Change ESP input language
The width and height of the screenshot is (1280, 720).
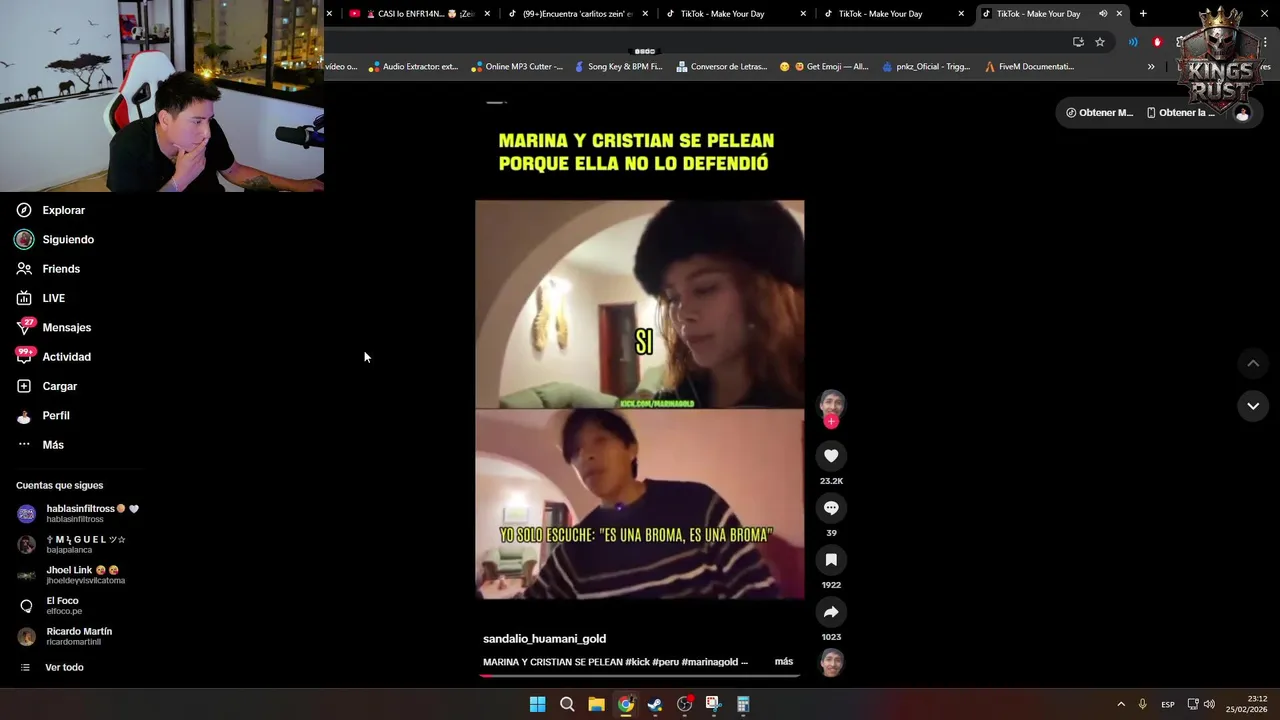click(x=1168, y=704)
